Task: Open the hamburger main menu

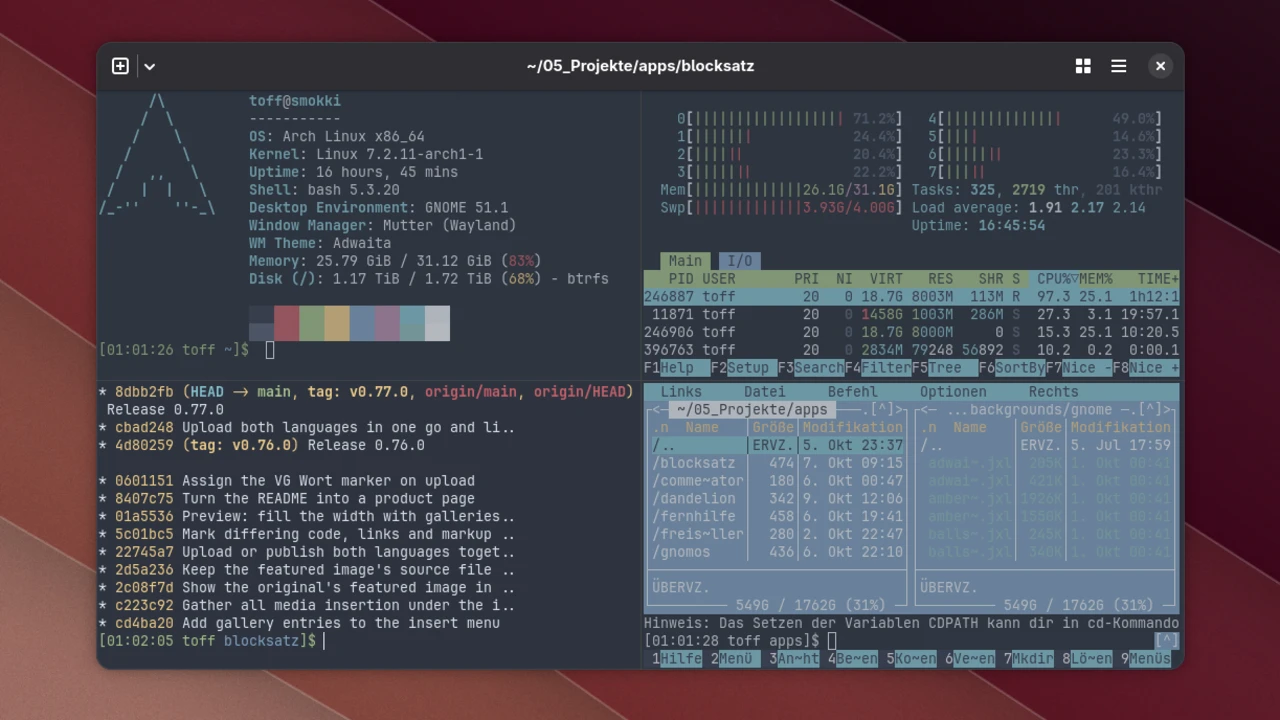Action: tap(1119, 66)
